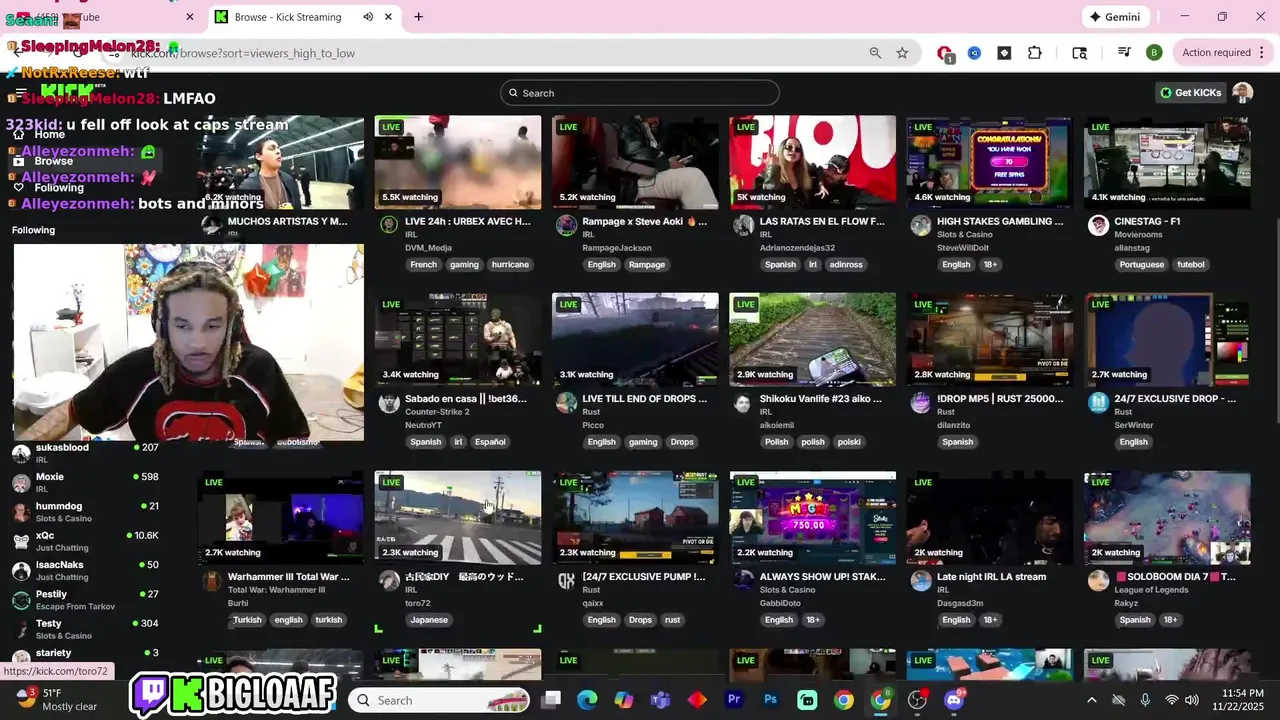Screen dimensions: 1280x720
Task: Click SerWinter channel avatar
Action: pos(1098,402)
